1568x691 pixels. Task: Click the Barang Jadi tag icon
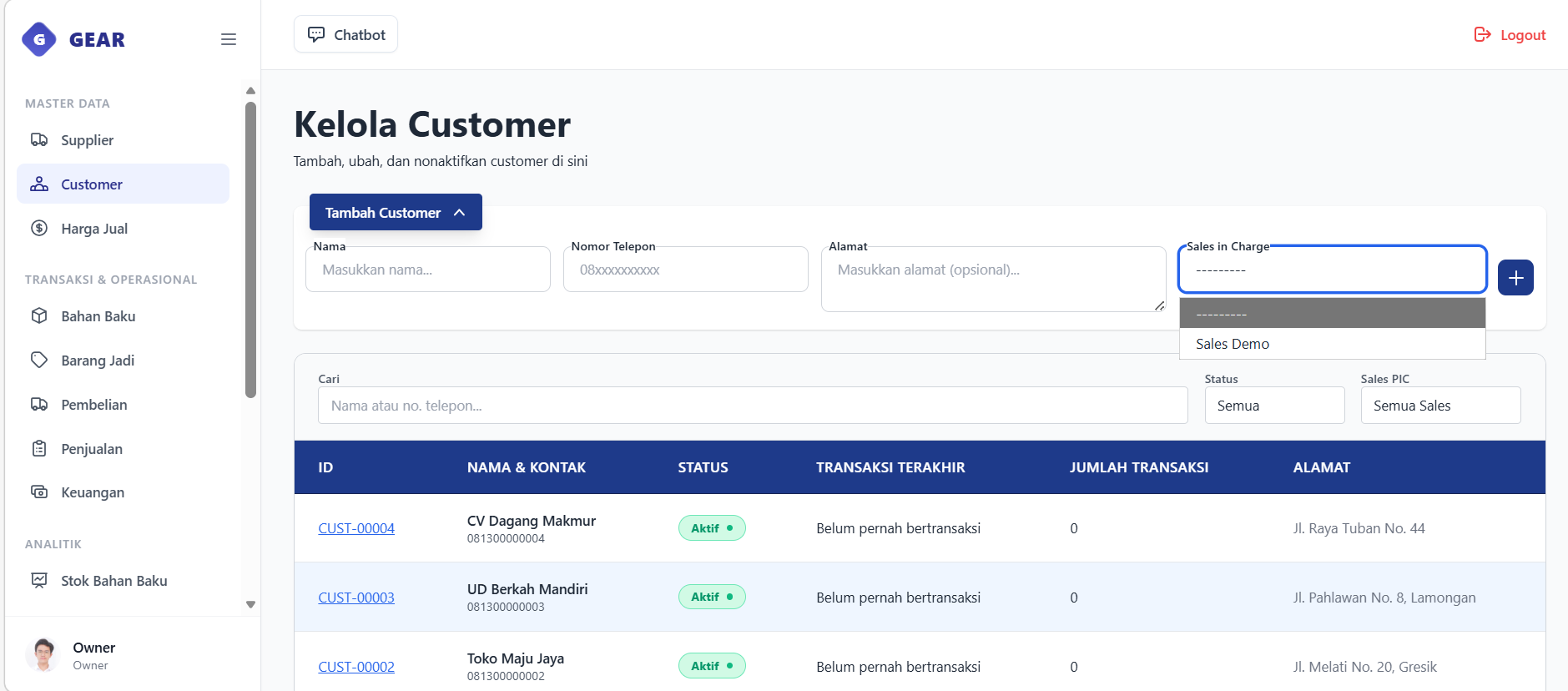pyautogui.click(x=39, y=360)
